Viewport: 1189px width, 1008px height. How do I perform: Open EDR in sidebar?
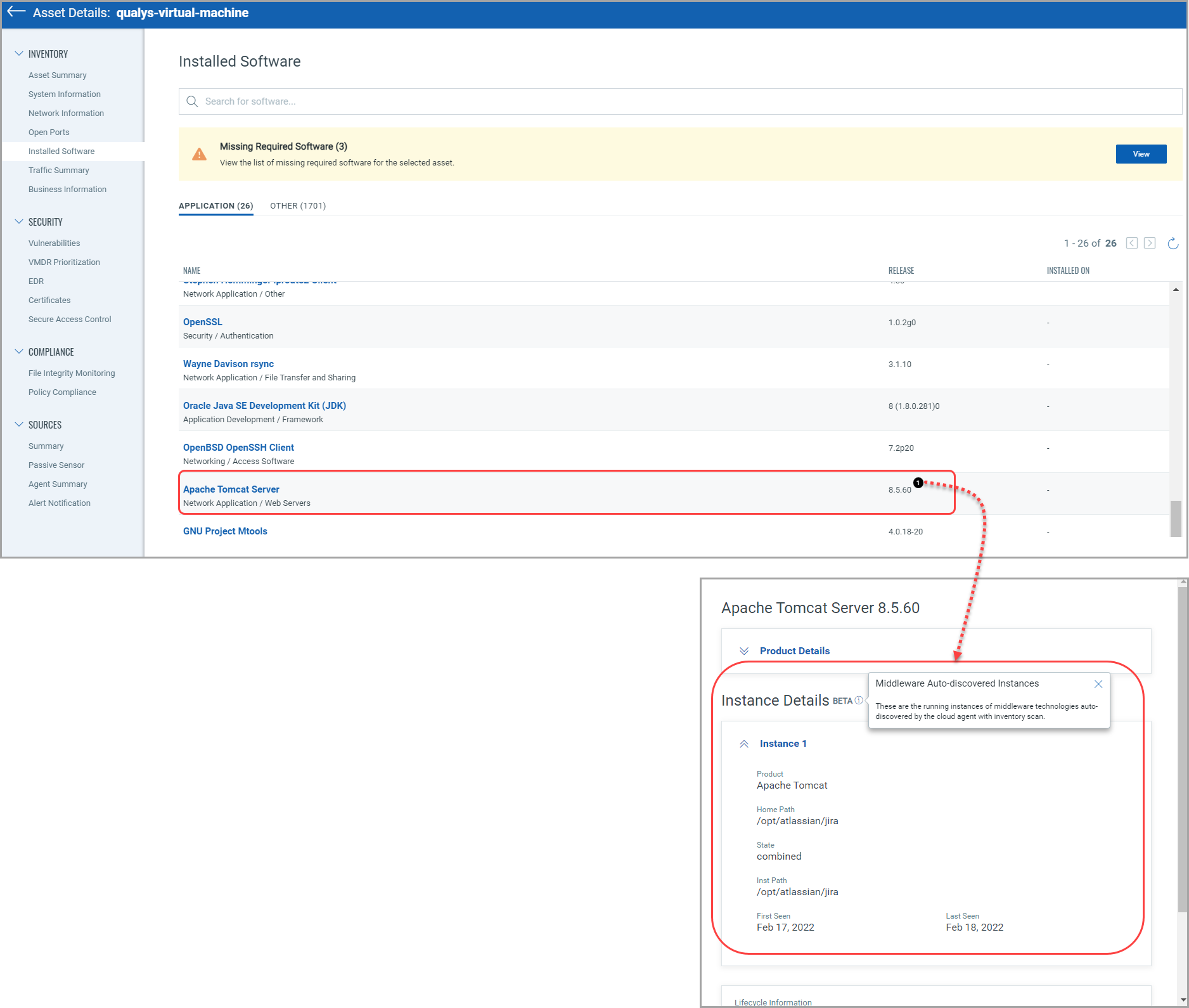tap(36, 281)
